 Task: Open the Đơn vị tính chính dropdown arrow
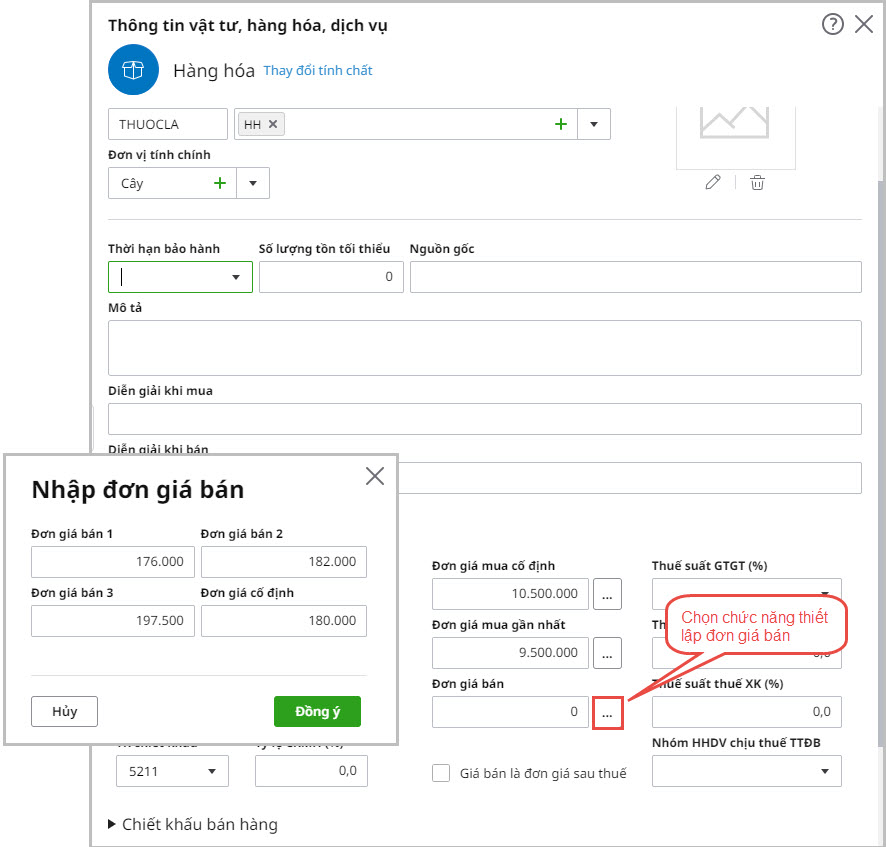click(253, 183)
